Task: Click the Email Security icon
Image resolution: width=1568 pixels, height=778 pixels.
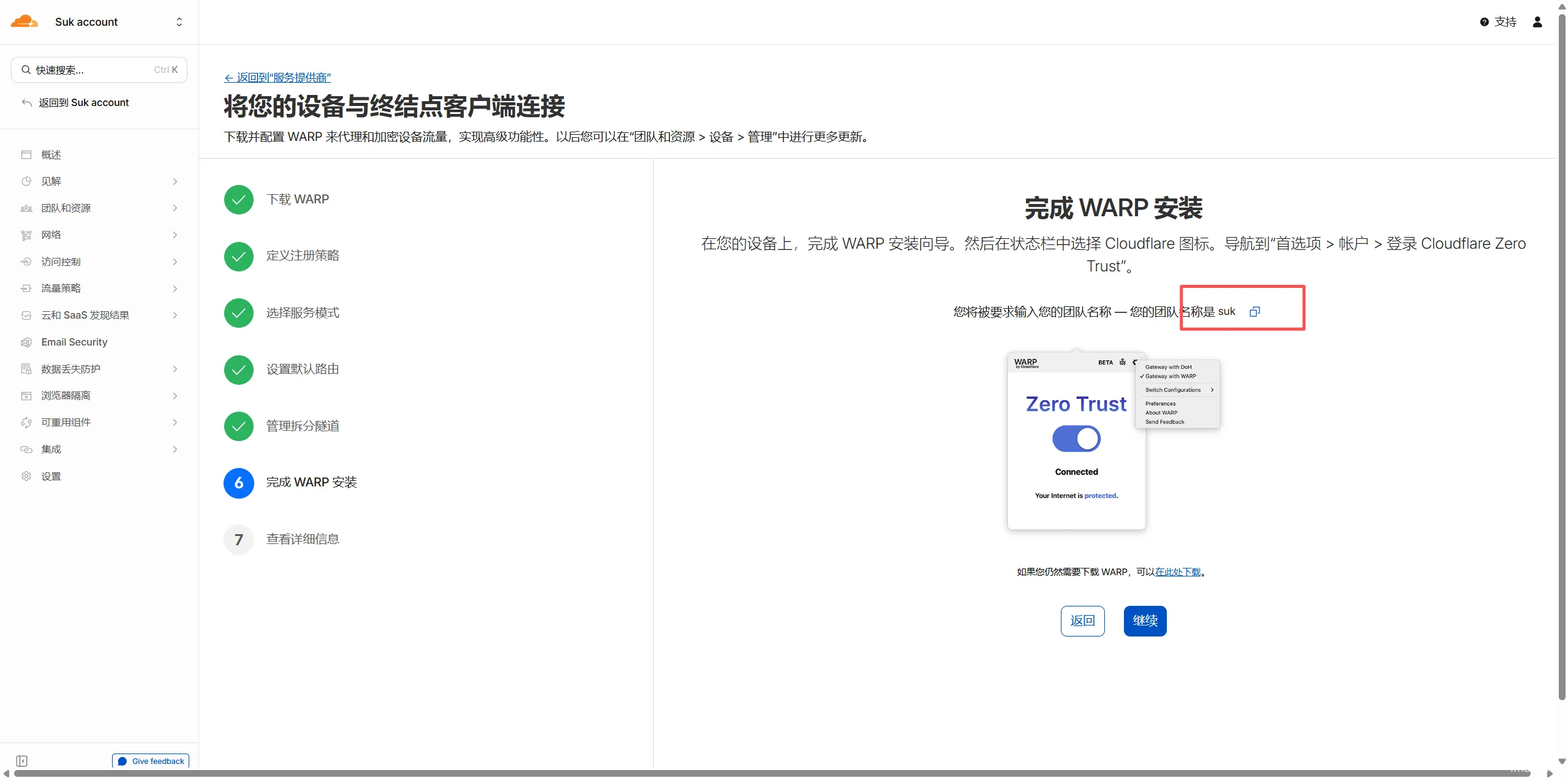Action: (x=26, y=342)
